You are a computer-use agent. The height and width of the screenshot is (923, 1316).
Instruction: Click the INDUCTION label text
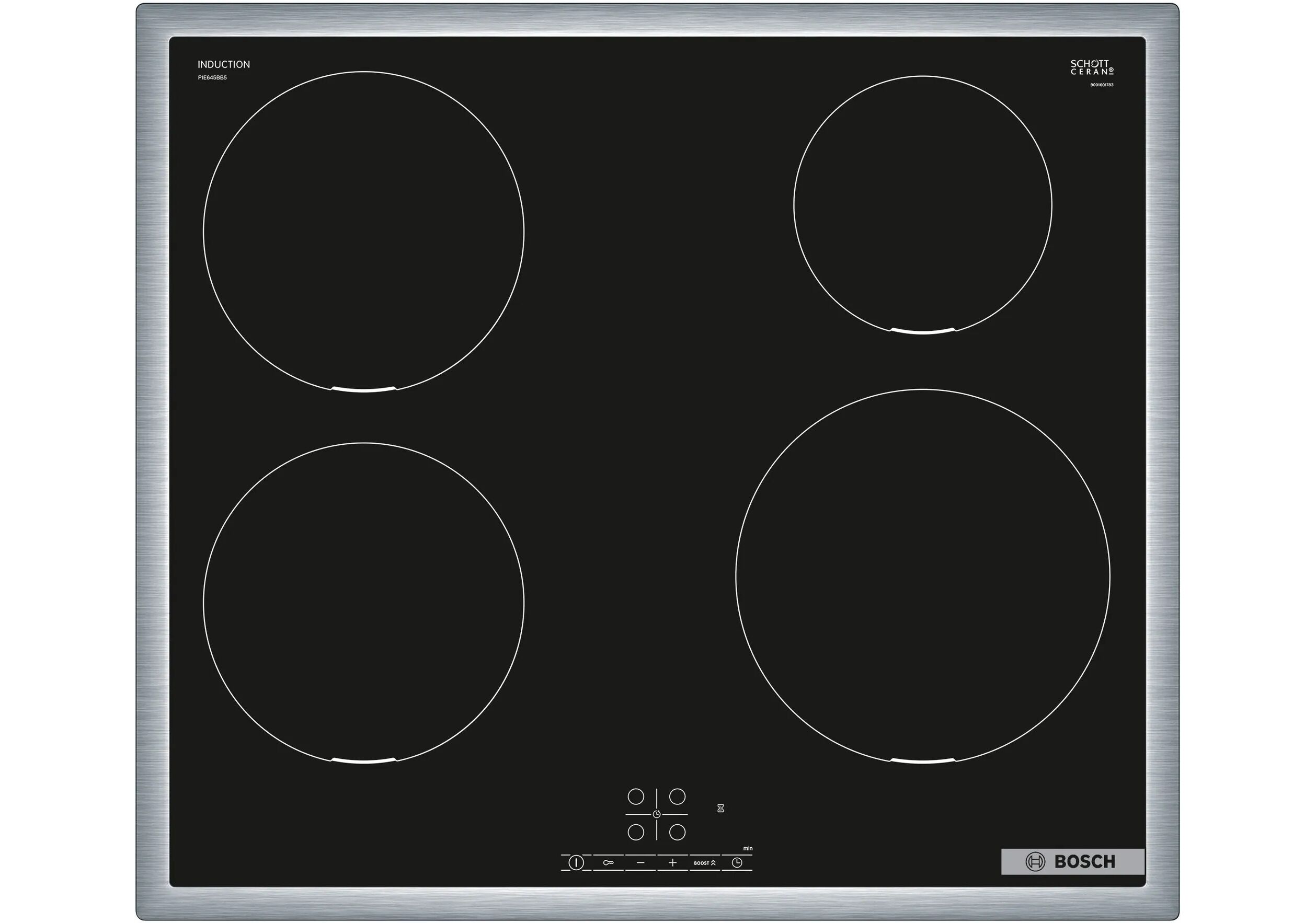224,65
